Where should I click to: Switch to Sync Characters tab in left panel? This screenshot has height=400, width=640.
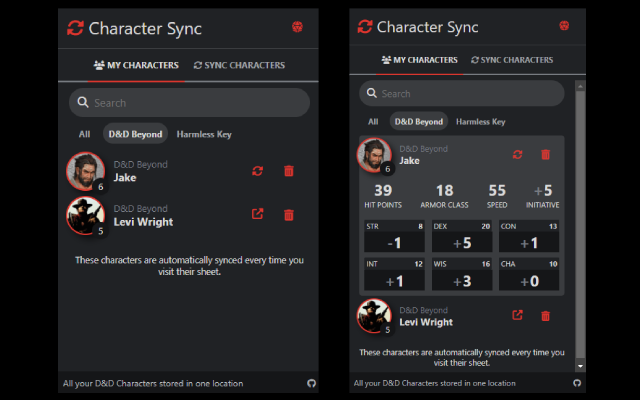239,65
